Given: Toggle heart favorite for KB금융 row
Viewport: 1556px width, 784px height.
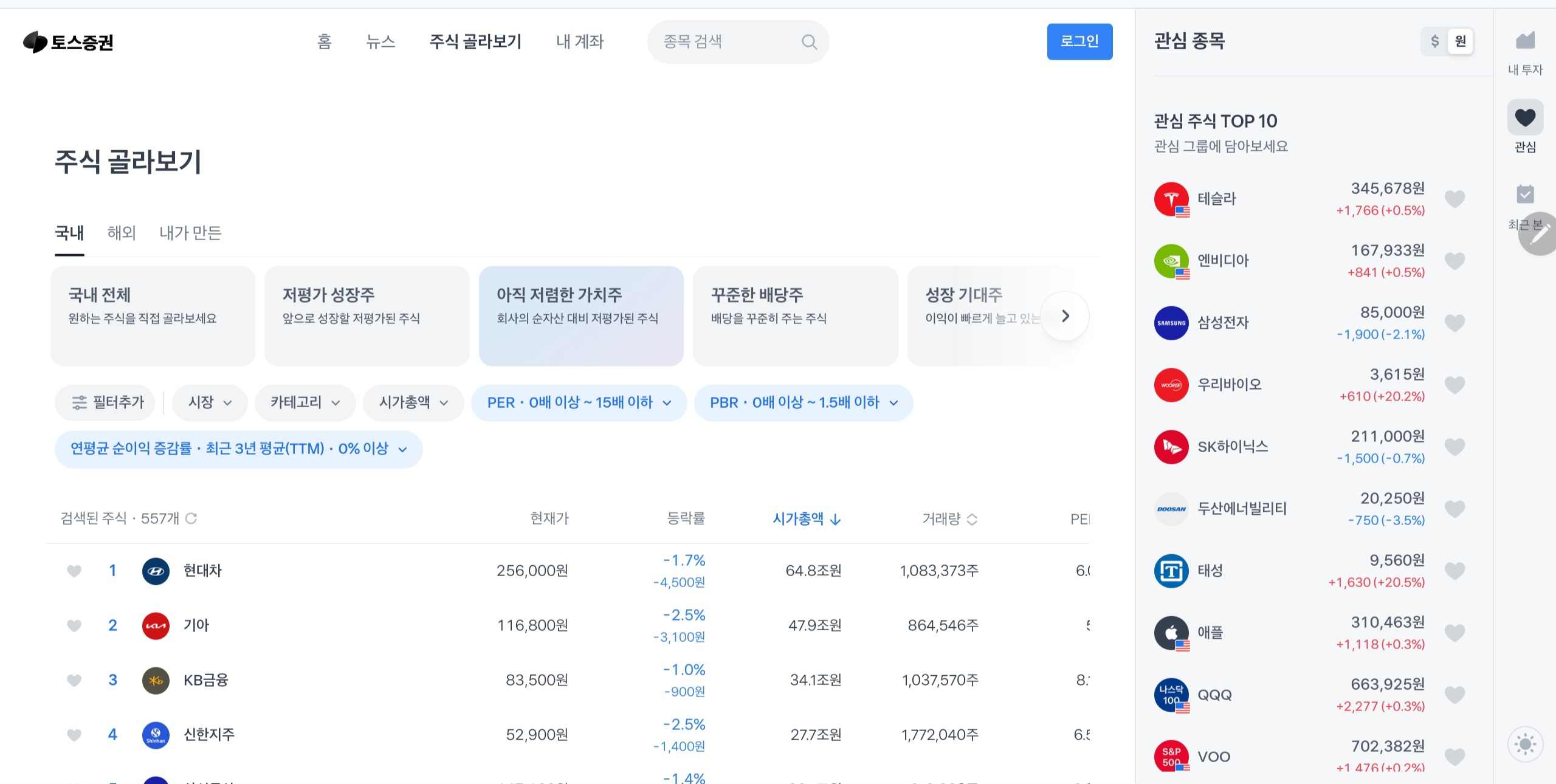Looking at the screenshot, I should pos(74,680).
